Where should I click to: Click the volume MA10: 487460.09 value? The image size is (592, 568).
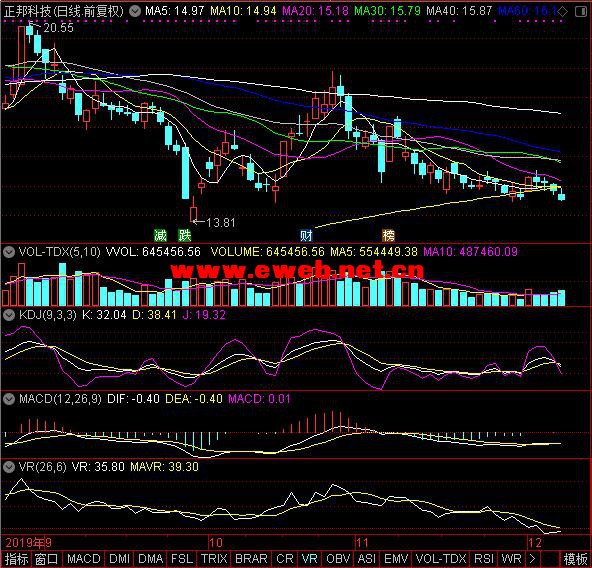pos(470,252)
